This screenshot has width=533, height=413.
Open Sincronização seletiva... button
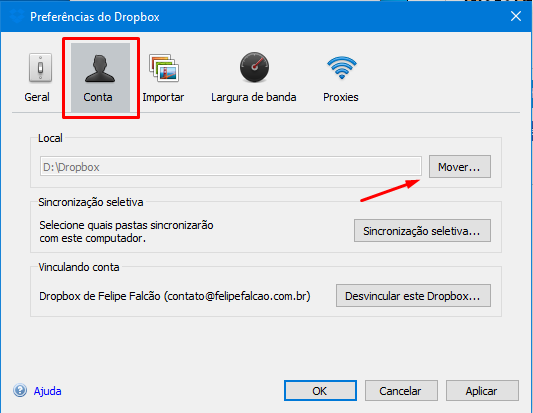422,230
